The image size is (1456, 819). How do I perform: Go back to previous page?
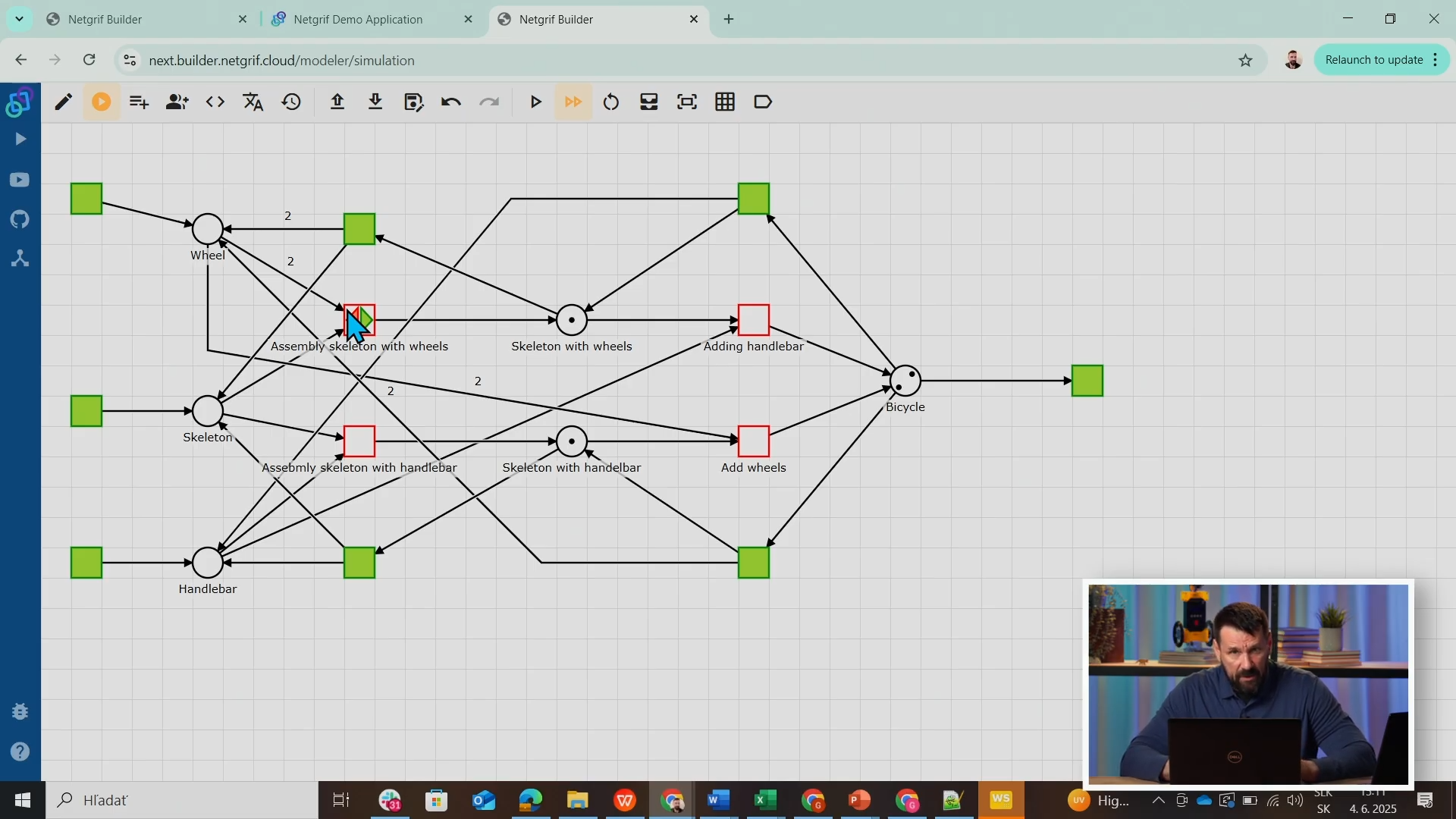(20, 60)
